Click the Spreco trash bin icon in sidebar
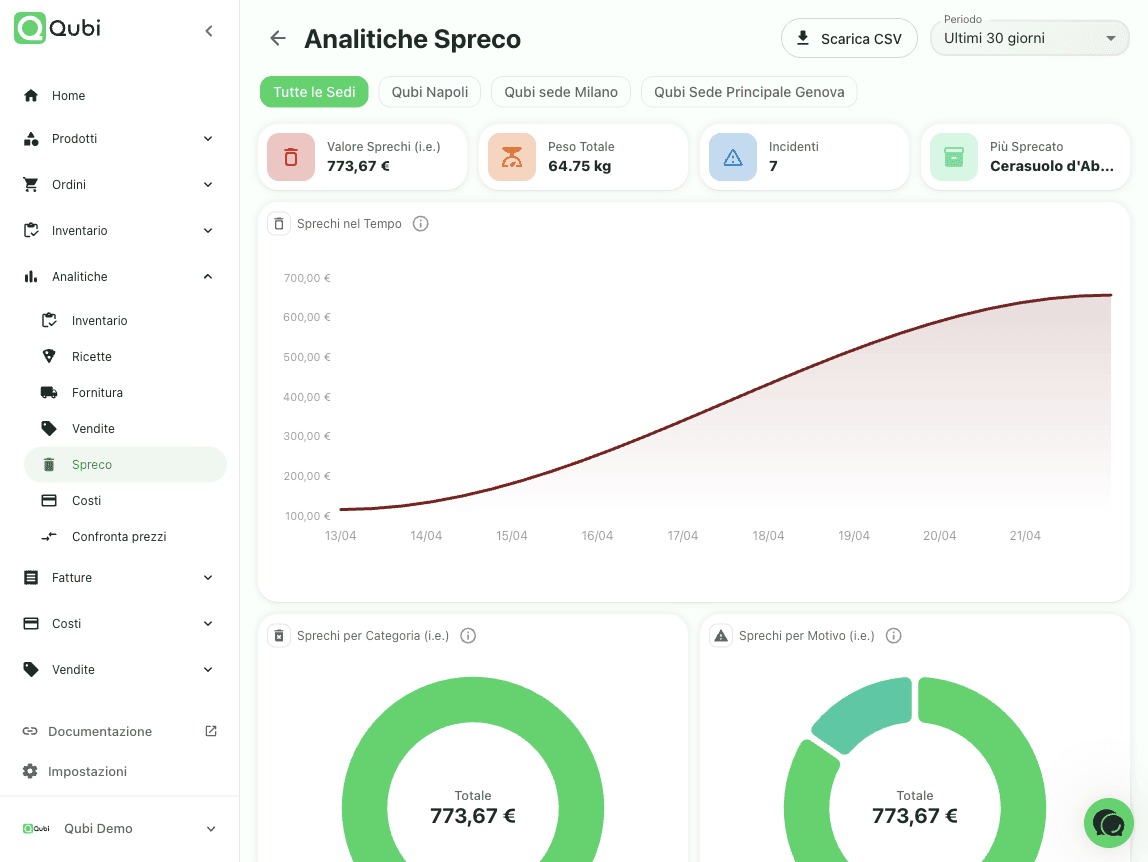The width and height of the screenshot is (1148, 862). (49, 464)
